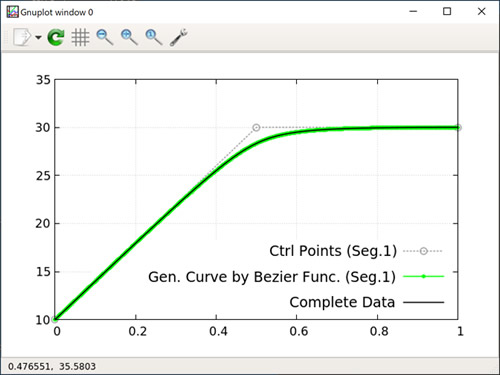Click the zoom in magnifier icon
This screenshot has height=375, width=500.
pyautogui.click(x=129, y=37)
